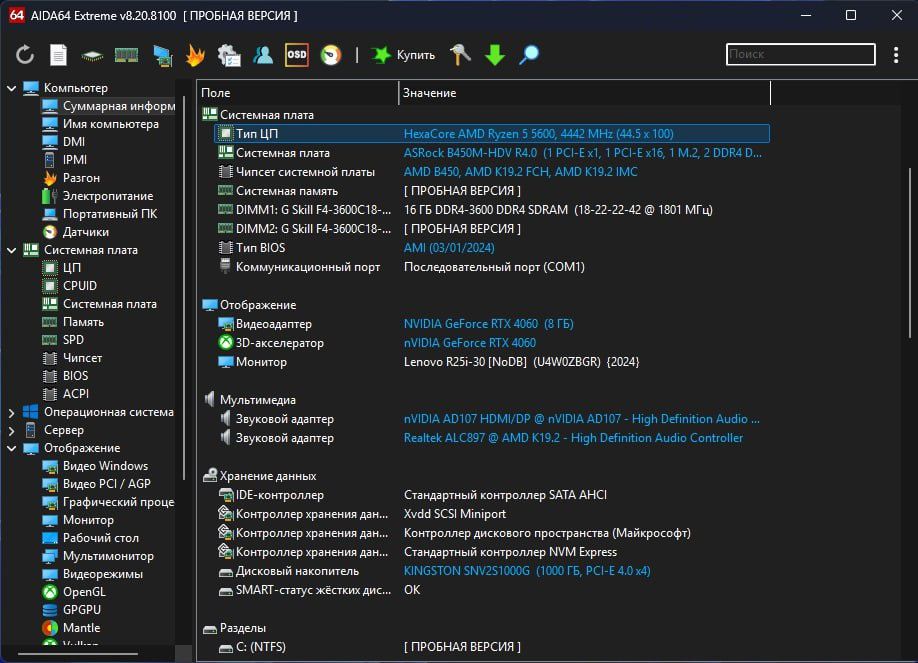Select the Коммуникационный порт row
The image size is (918, 663).
click(x=492, y=267)
